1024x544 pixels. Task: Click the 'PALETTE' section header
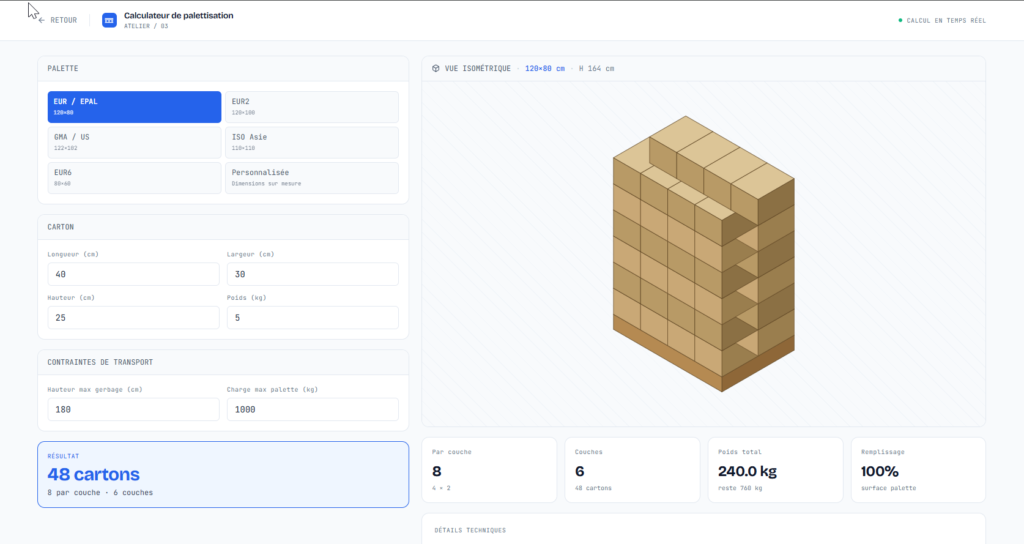pos(63,69)
